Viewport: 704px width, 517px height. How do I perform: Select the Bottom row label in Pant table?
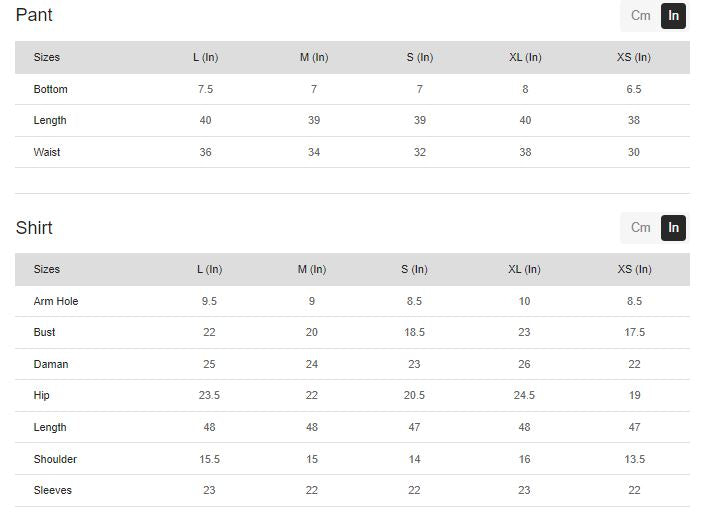coord(51,89)
